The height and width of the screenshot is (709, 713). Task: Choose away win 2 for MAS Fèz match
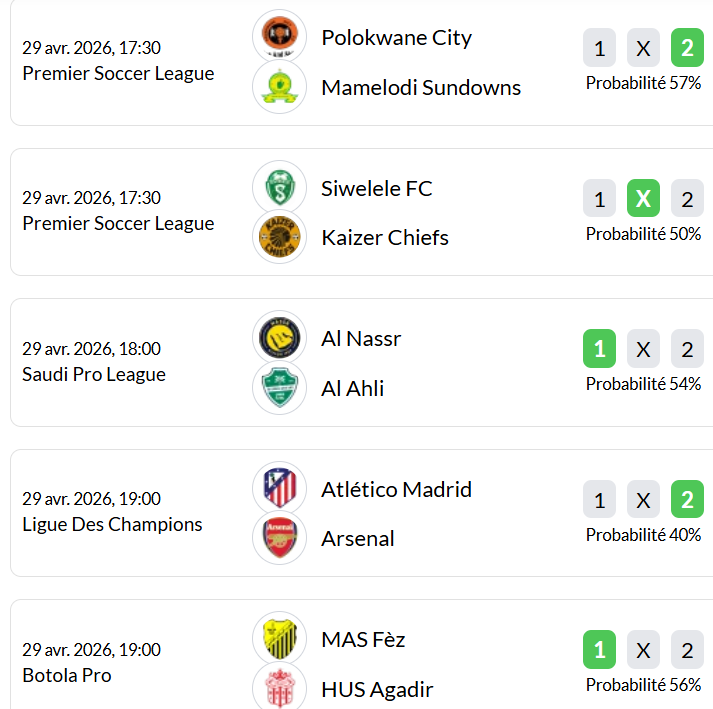click(687, 650)
